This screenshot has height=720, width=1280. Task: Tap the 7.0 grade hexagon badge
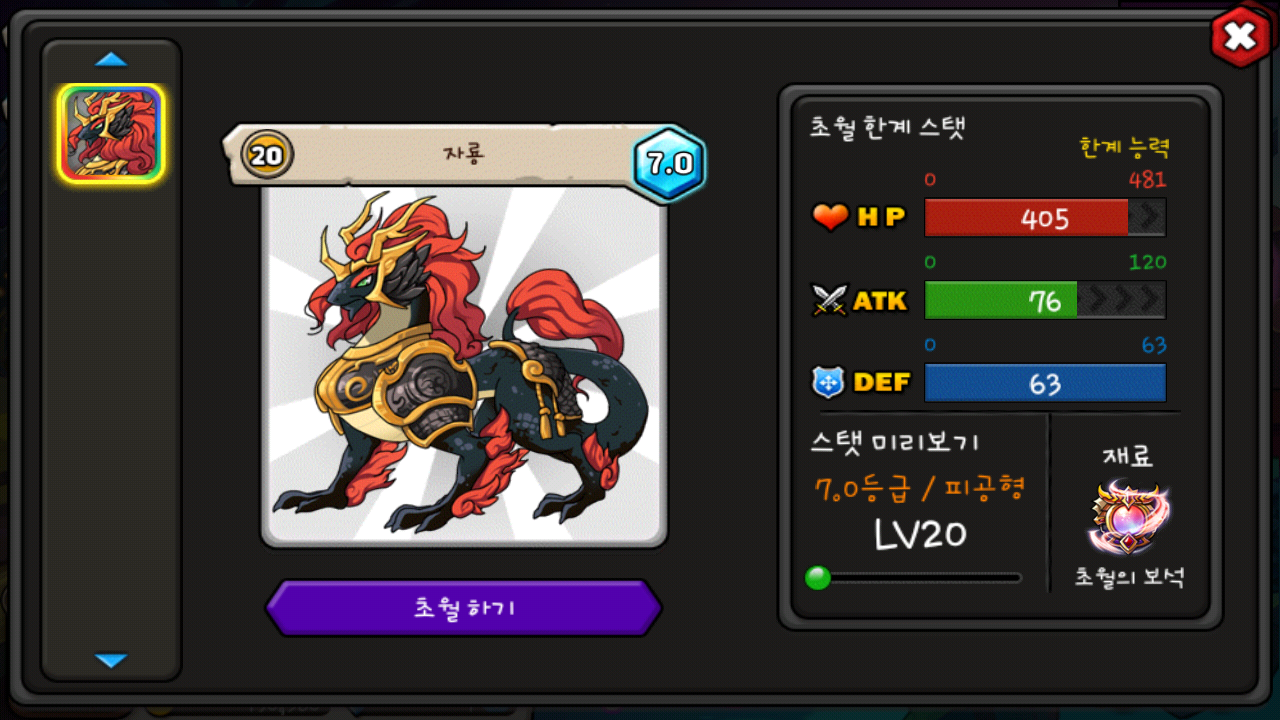(669, 164)
